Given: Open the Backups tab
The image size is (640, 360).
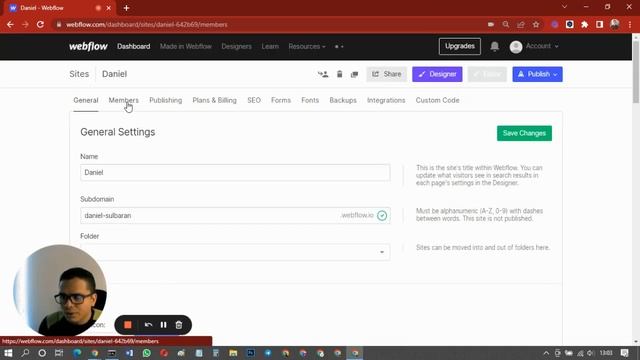Looking at the screenshot, I should coord(343,100).
